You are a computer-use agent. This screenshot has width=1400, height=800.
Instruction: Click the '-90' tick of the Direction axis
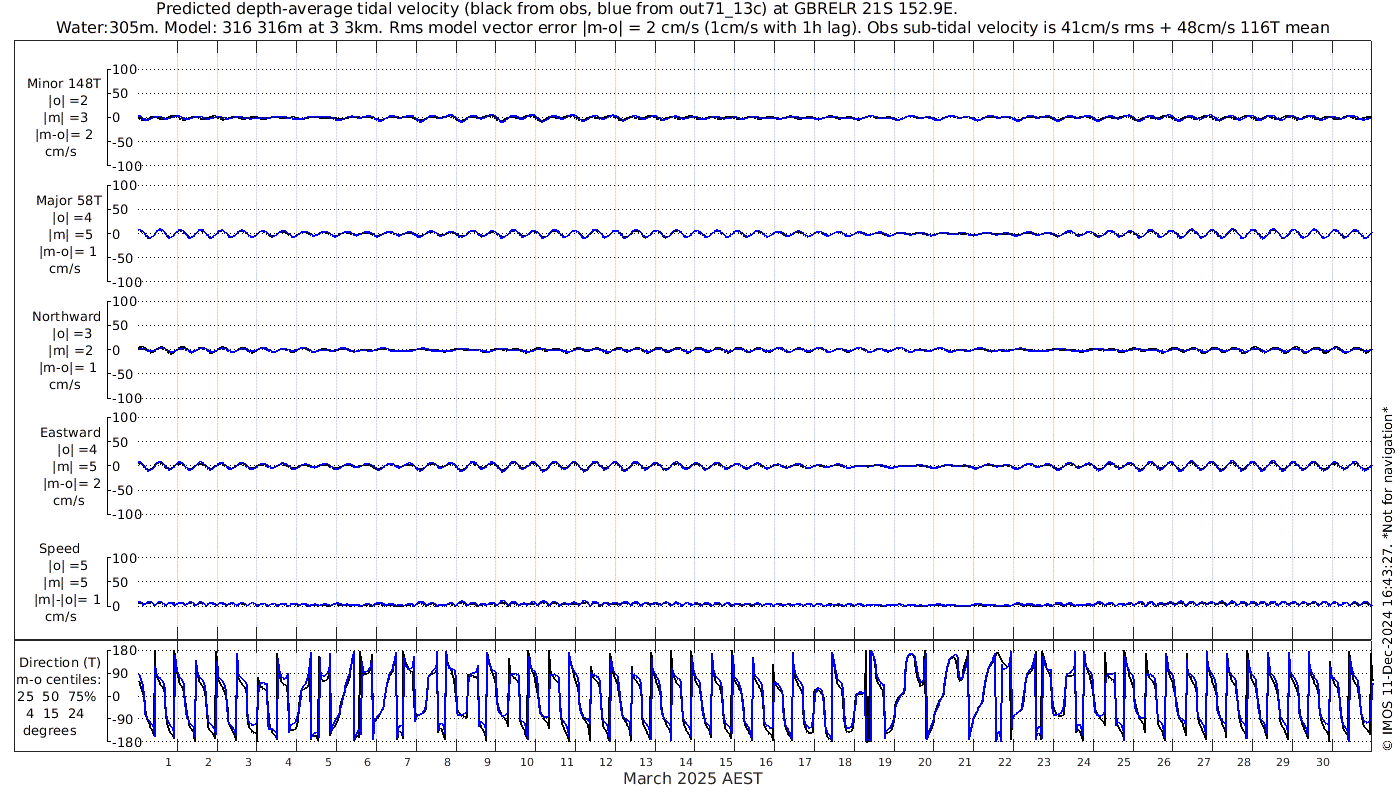click(124, 718)
